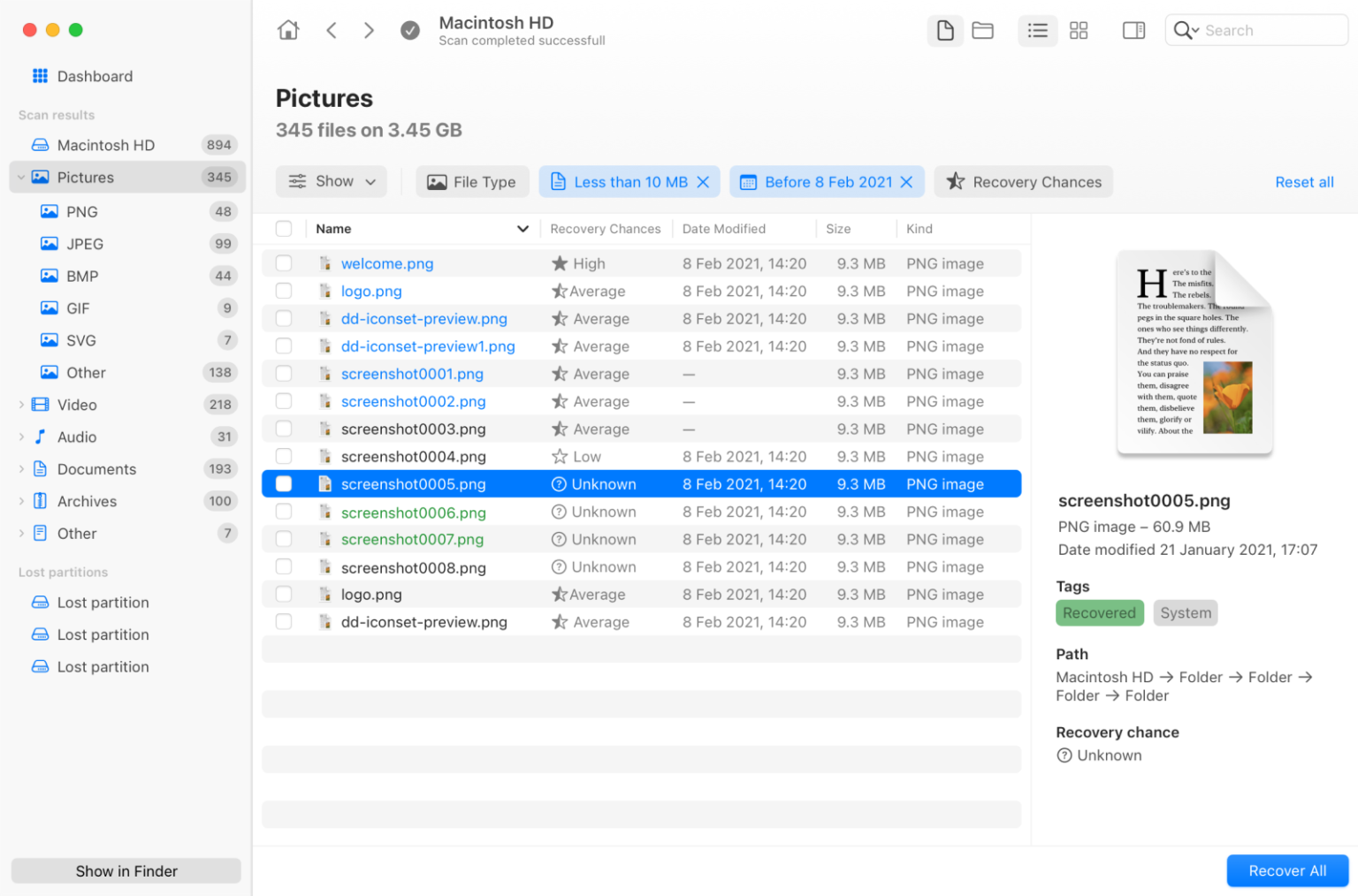Select Pictures in the sidebar
1358x896 pixels.
(86, 177)
